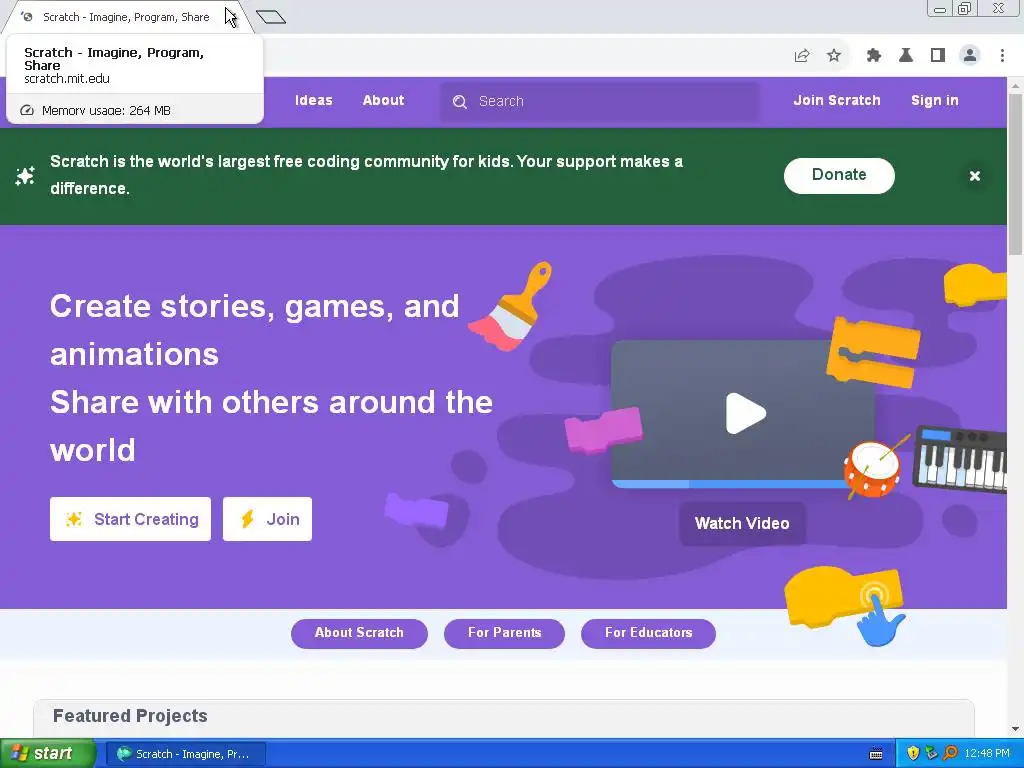Click the taskbar clock showing 12:48 PM
Image resolution: width=1024 pixels, height=768 pixels.
(x=986, y=754)
